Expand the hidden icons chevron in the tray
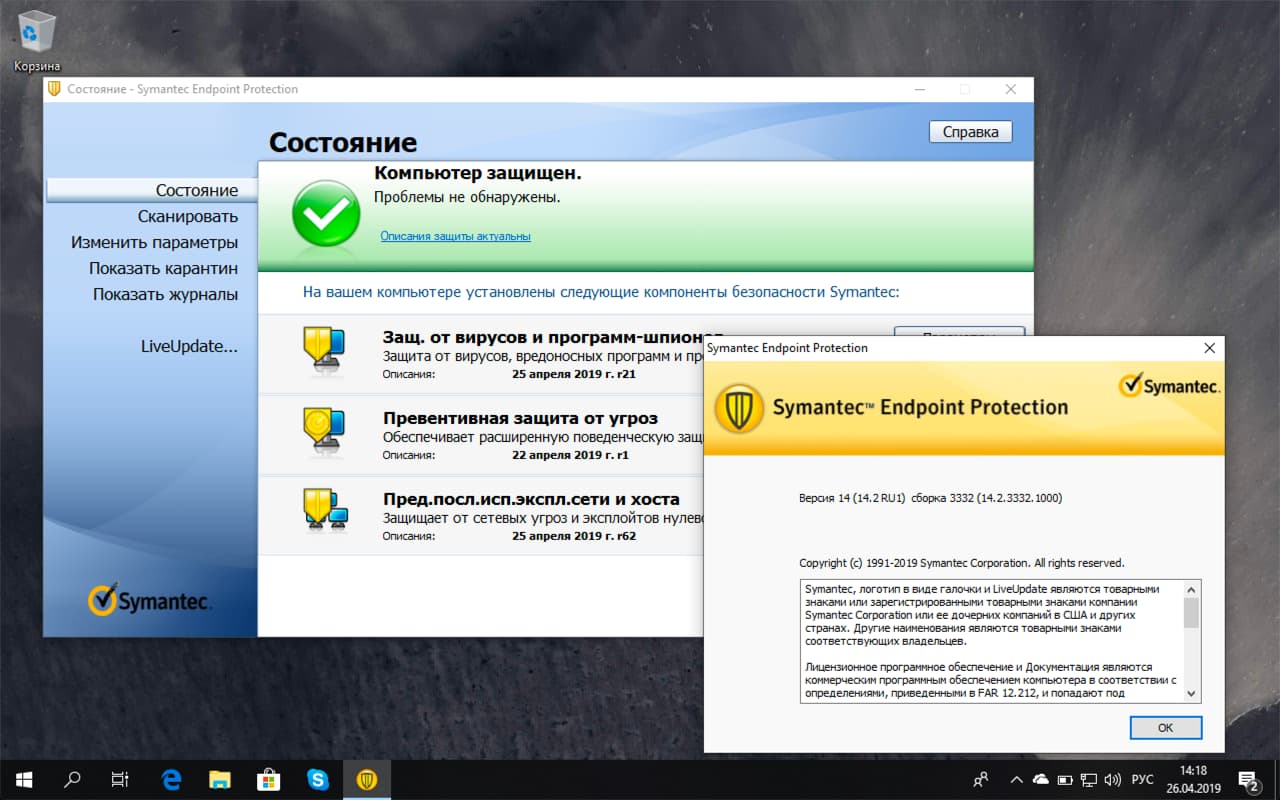The height and width of the screenshot is (800, 1280). pyautogui.click(x=1016, y=779)
